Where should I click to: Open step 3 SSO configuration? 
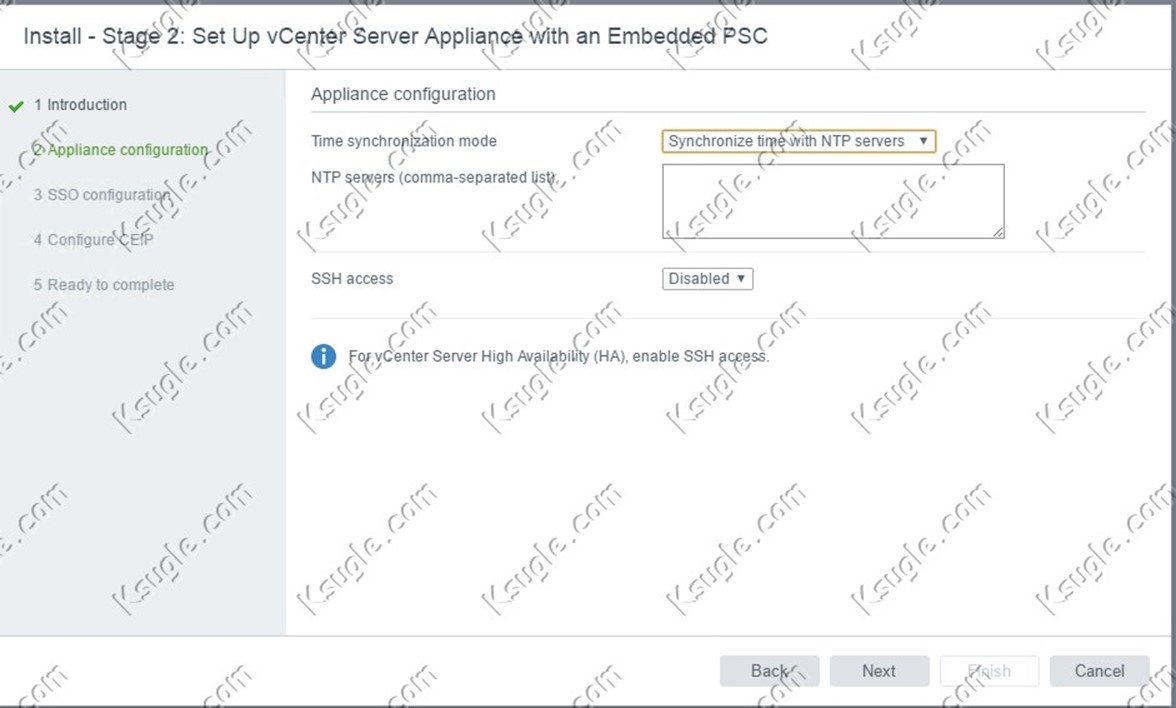tap(101, 195)
